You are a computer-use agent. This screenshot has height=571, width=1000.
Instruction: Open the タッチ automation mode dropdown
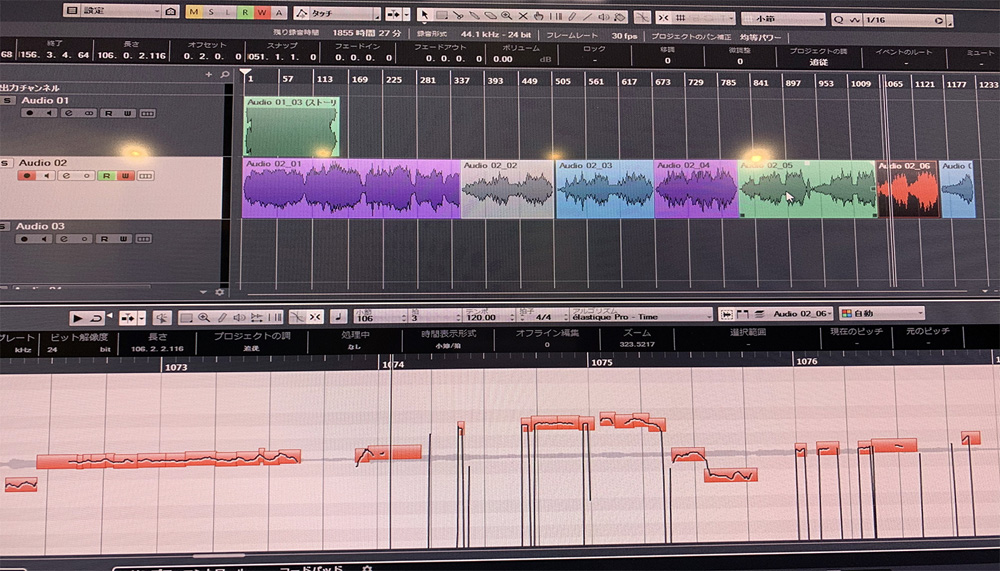coord(335,13)
